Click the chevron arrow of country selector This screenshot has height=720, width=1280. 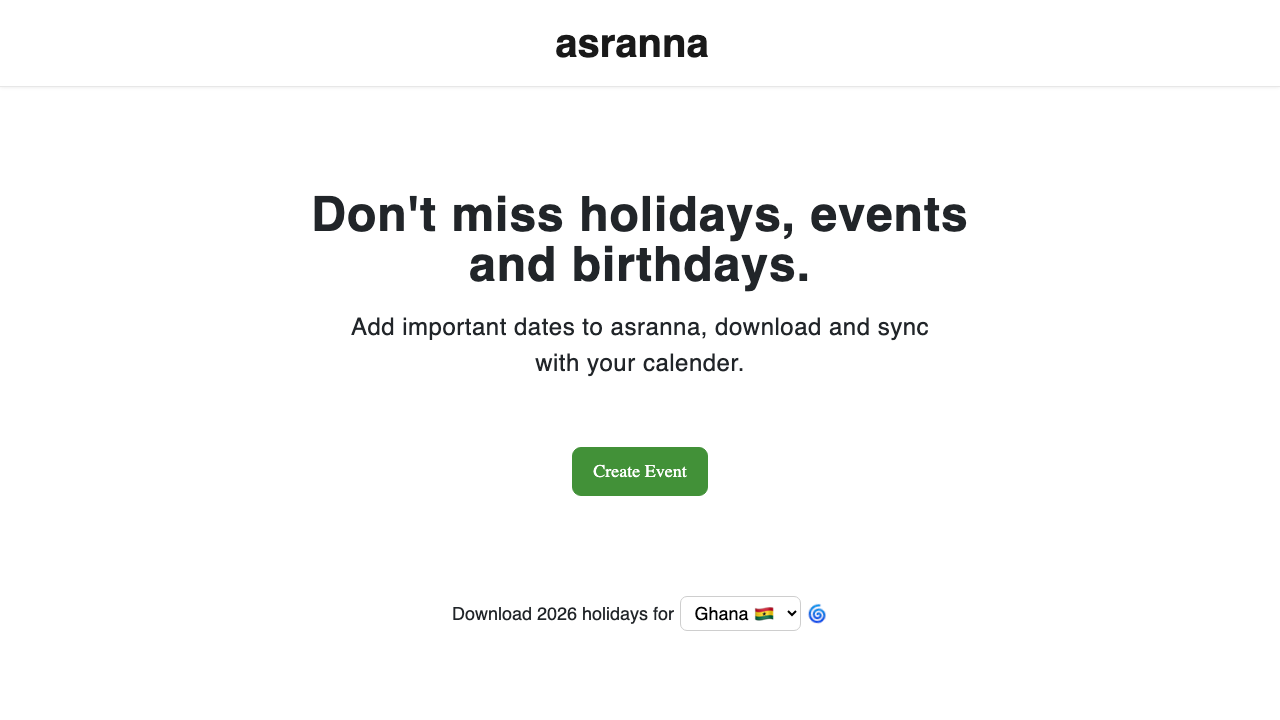792,614
